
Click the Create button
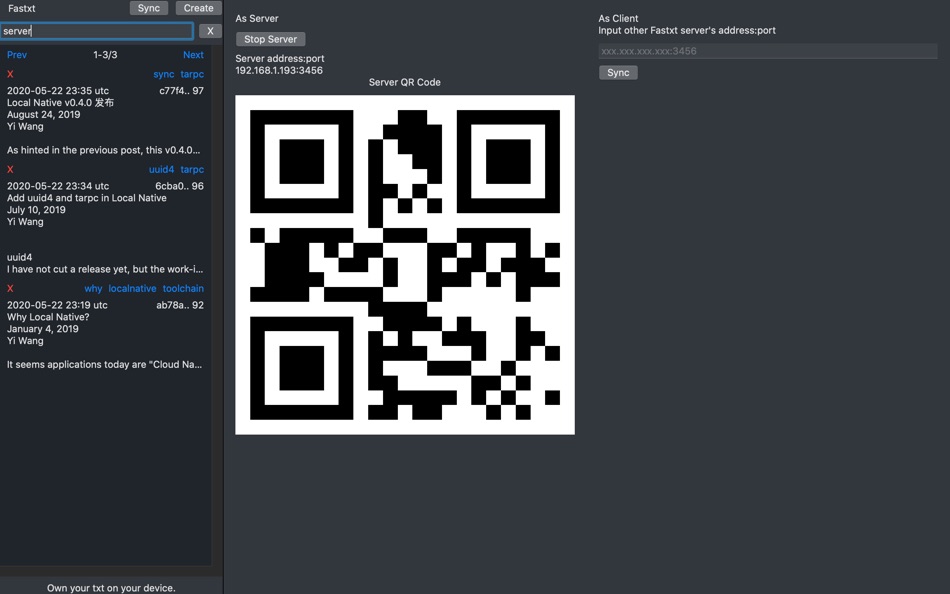coord(199,8)
